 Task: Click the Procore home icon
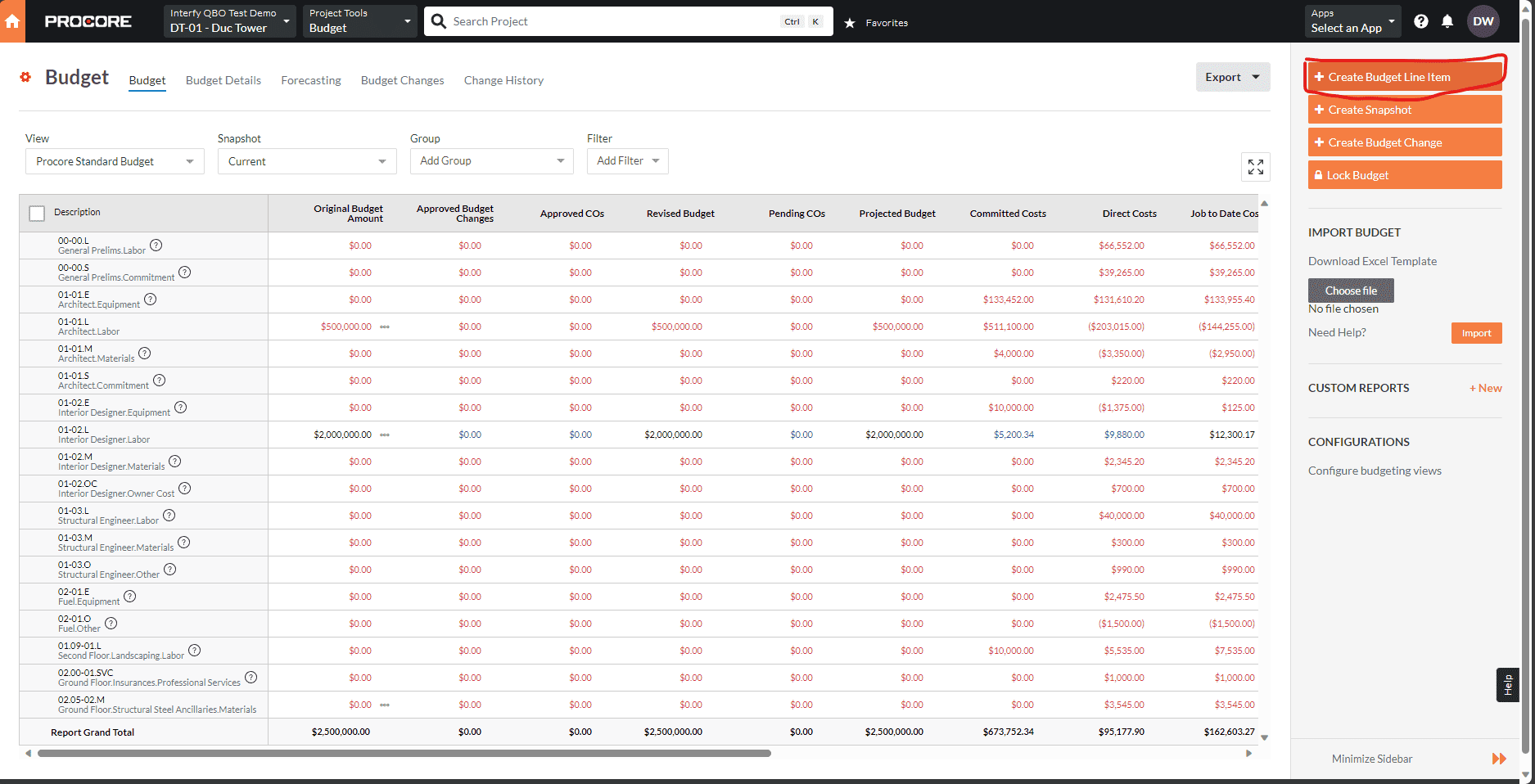(x=12, y=21)
